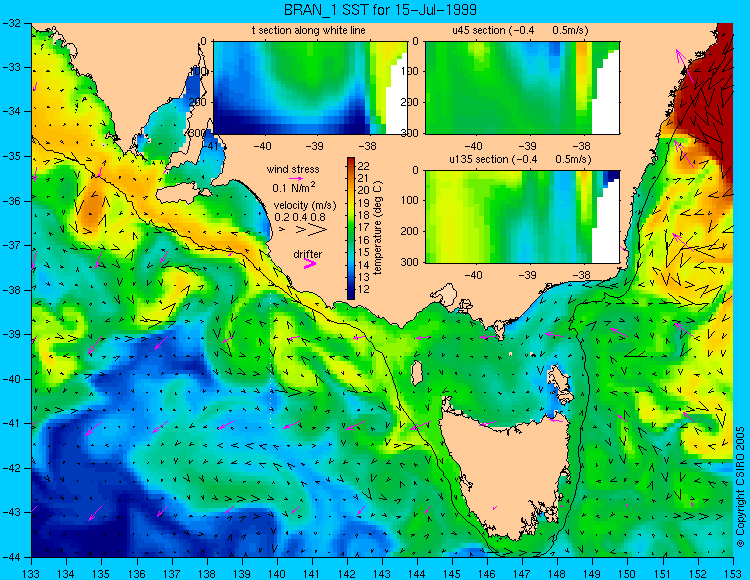Image resolution: width=750 pixels, height=580 pixels.
Task: Click latitude label '-36' on the left axis
Action: click(11, 201)
